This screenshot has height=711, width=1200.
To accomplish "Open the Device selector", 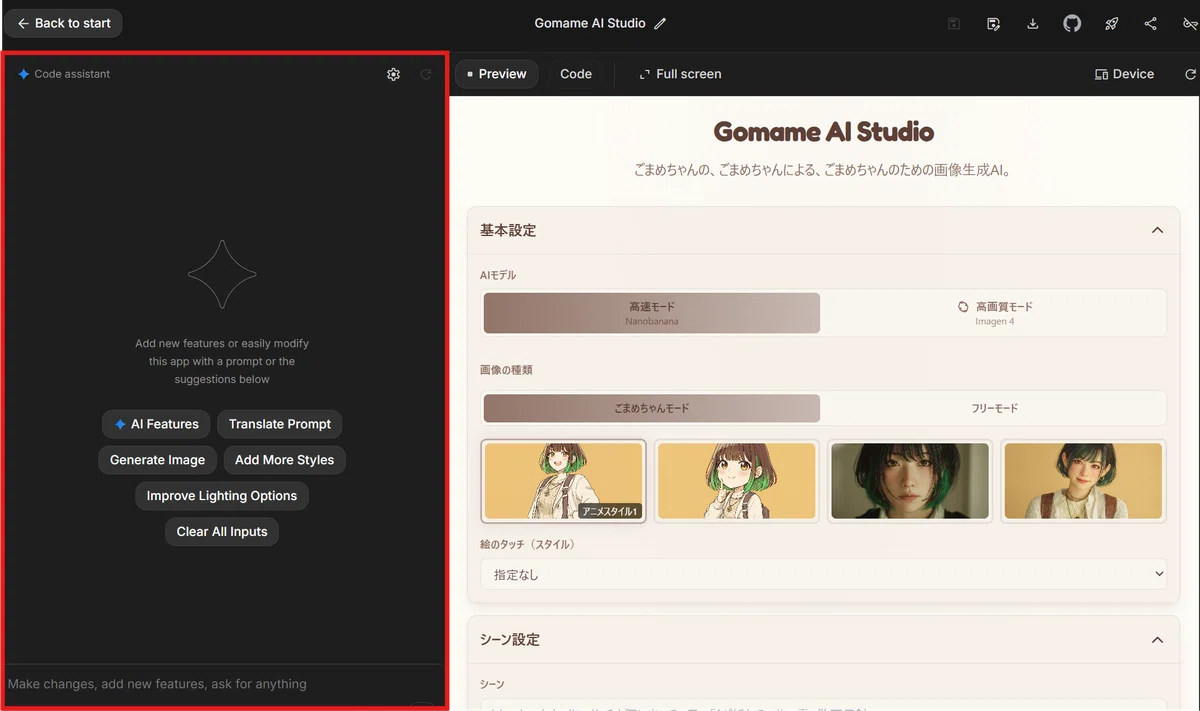I will point(1125,74).
